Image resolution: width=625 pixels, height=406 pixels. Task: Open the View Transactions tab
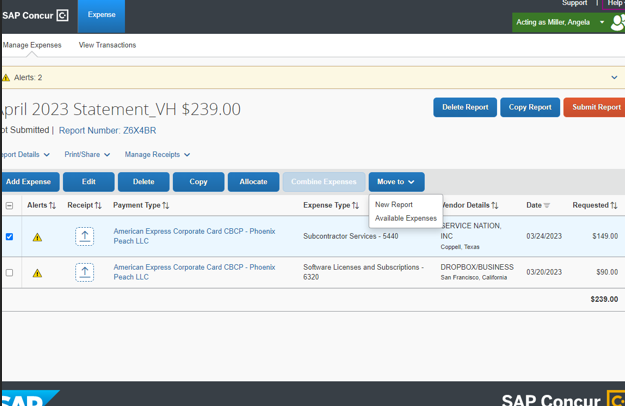[107, 45]
